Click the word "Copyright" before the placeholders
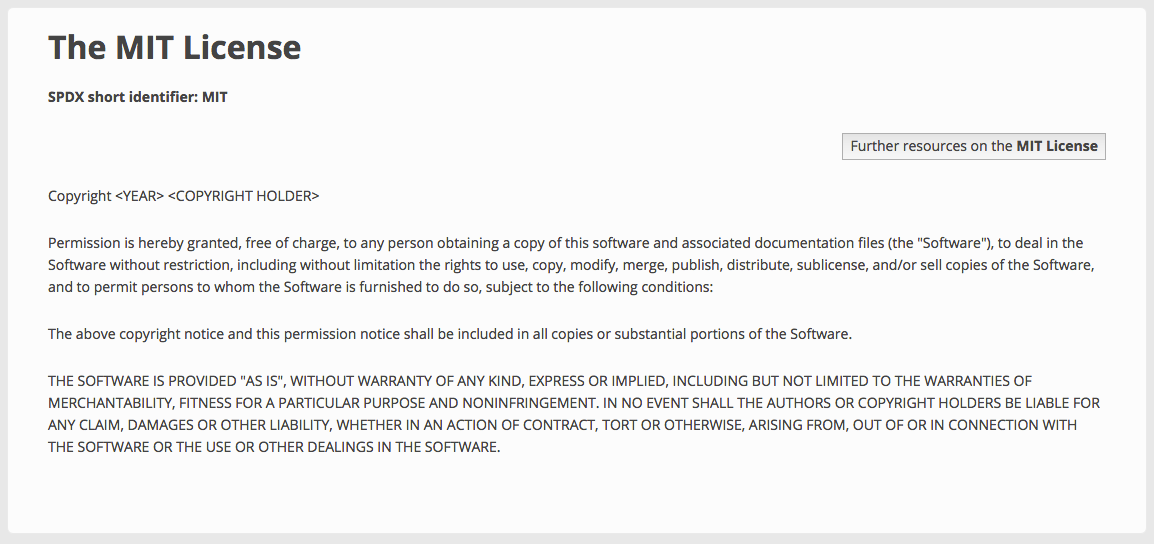Viewport: 1154px width, 544px height. 79,196
